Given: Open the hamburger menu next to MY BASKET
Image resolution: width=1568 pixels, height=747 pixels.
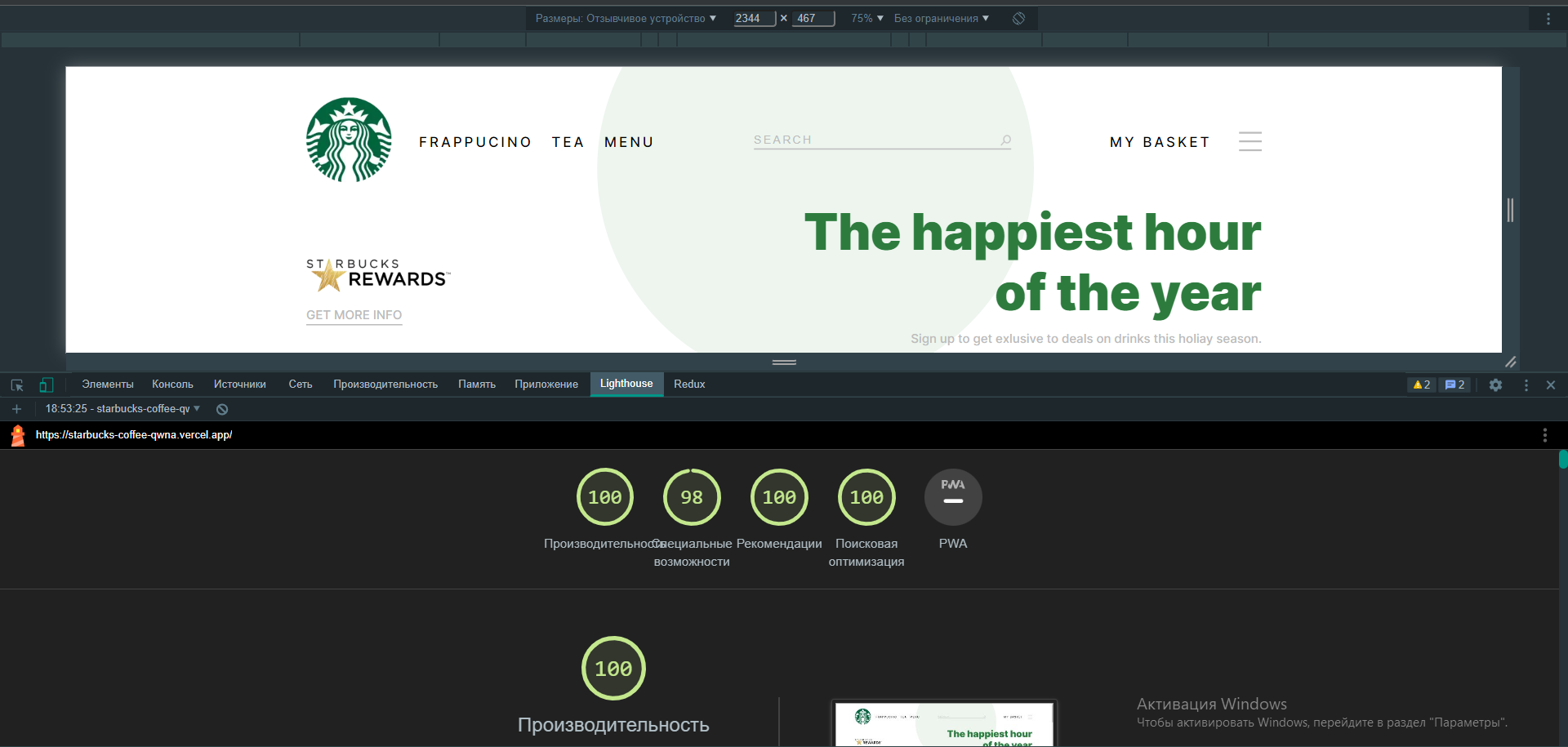Looking at the screenshot, I should (1249, 141).
